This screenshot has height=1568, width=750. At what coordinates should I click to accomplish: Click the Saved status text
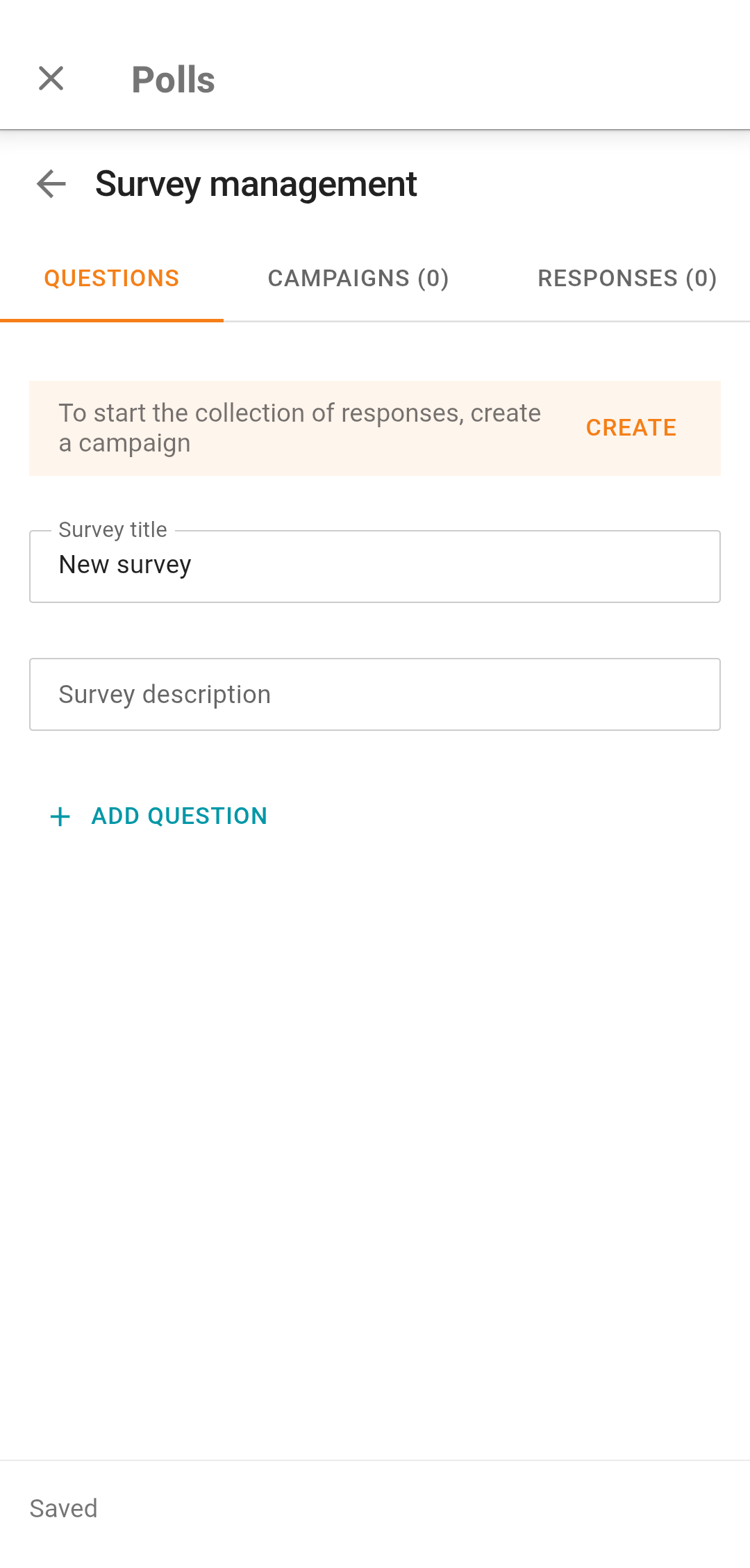(x=63, y=1508)
